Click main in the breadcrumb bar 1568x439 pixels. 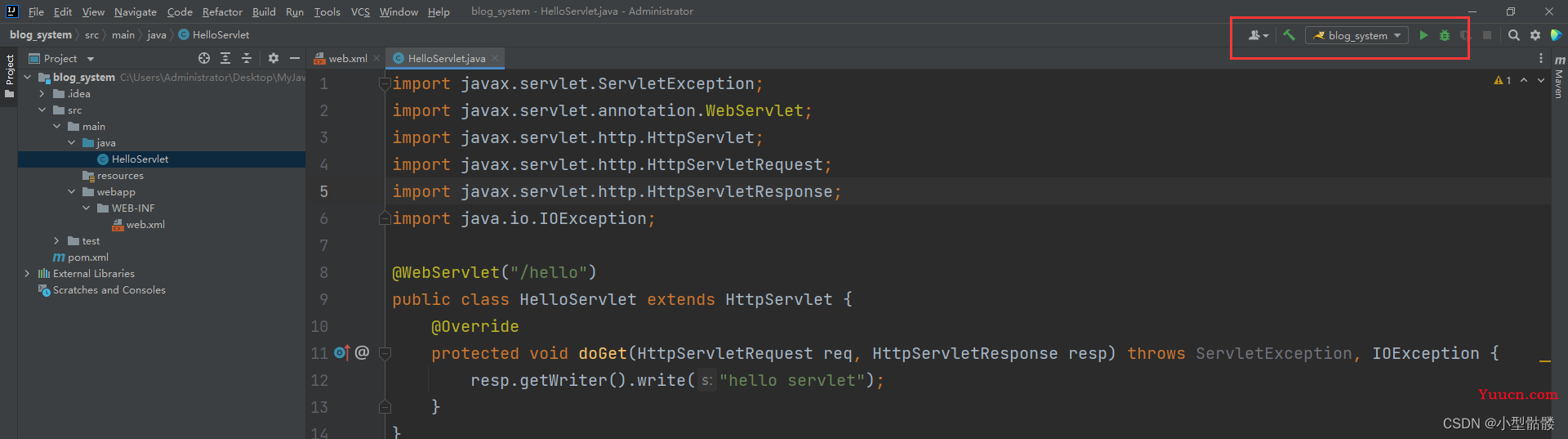(123, 34)
